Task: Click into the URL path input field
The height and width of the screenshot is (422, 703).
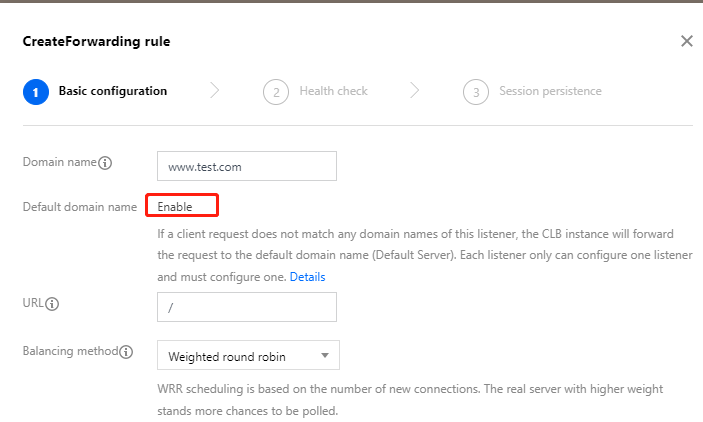Action: point(246,307)
